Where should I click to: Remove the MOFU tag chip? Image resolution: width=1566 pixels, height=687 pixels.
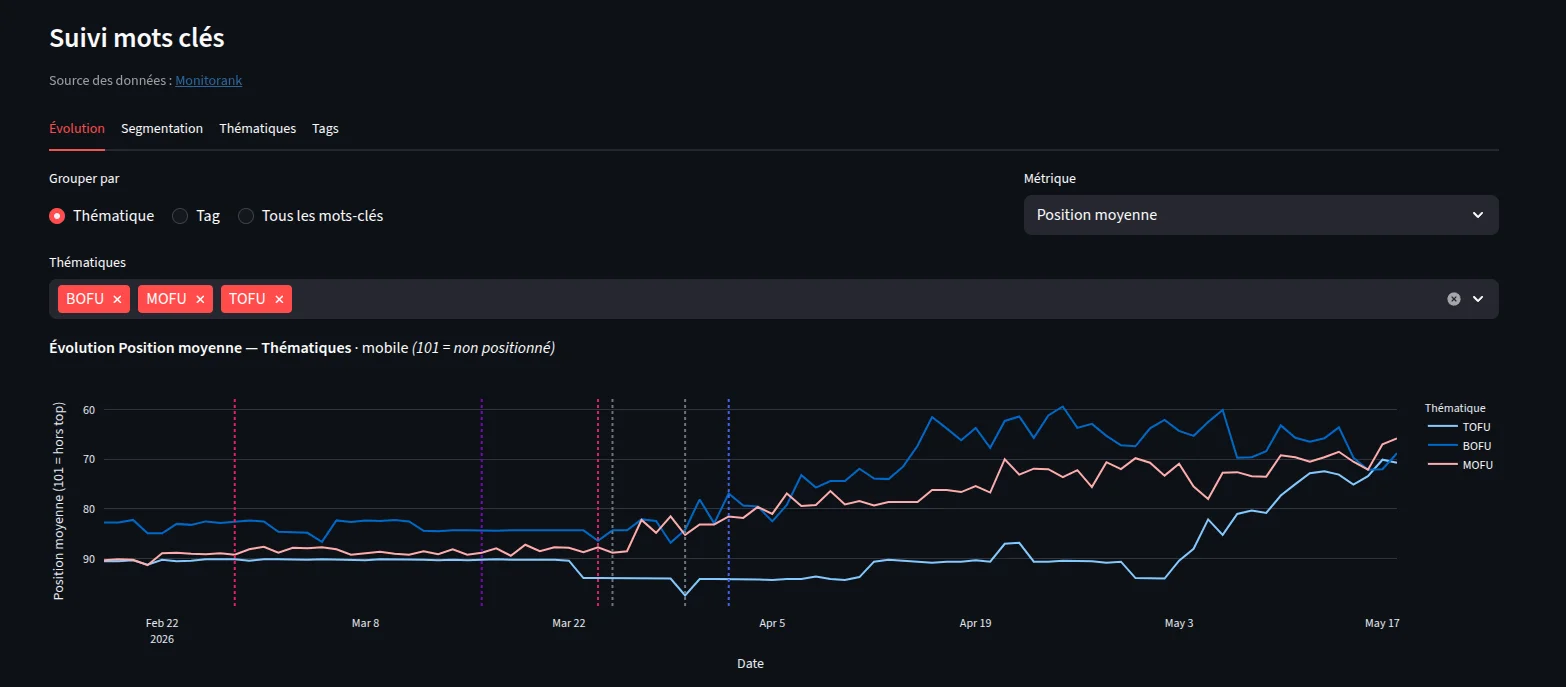point(200,299)
